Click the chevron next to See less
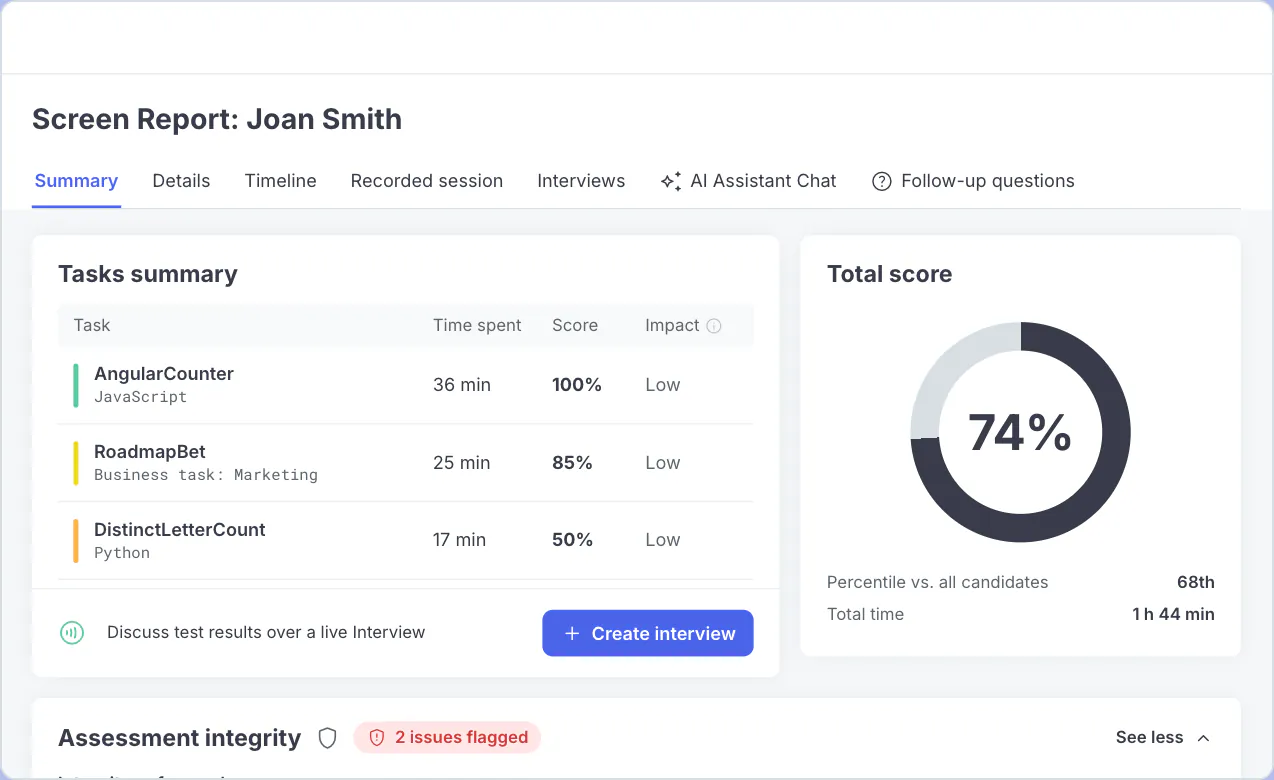1274x780 pixels. click(x=1203, y=738)
